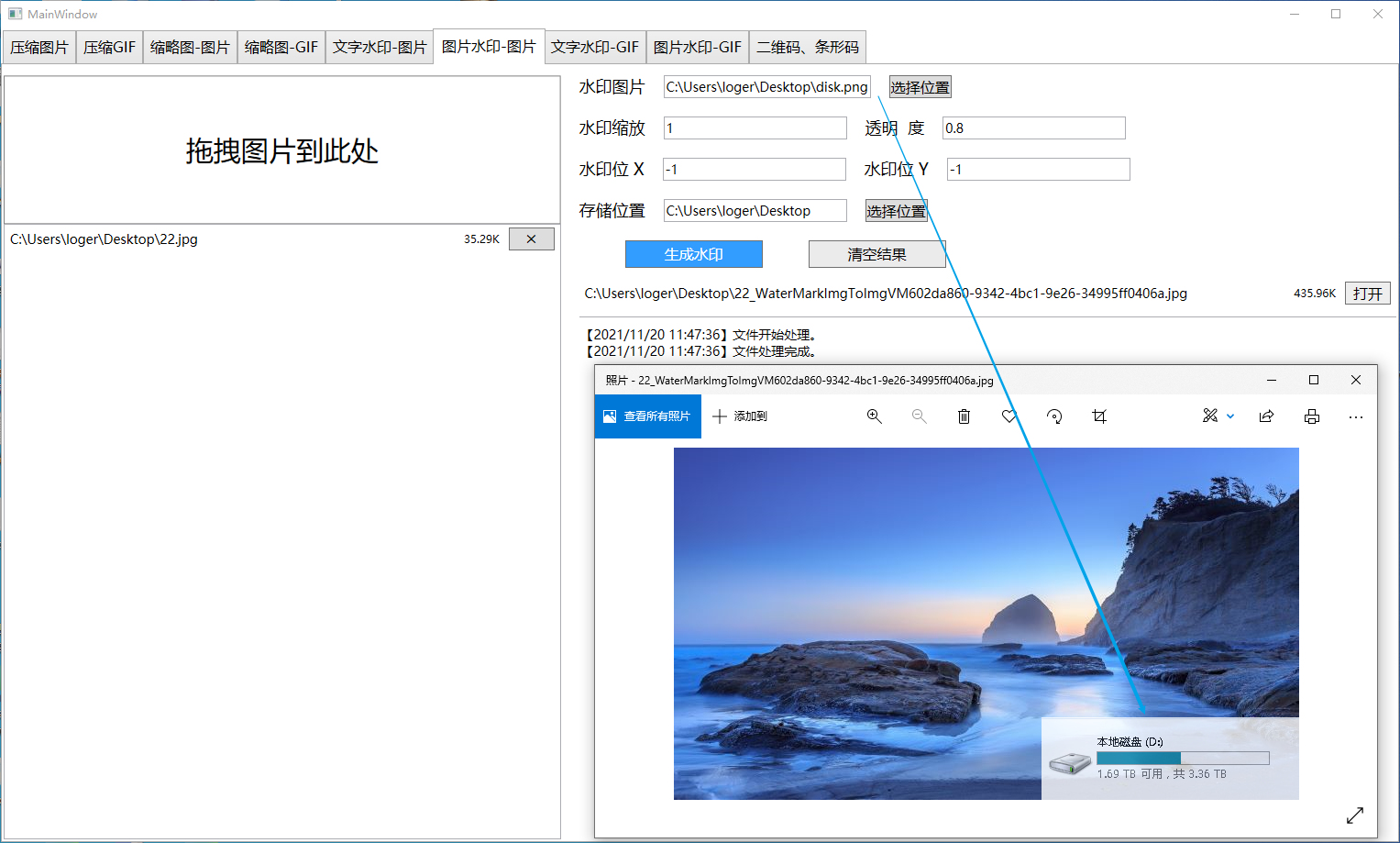
Task: Open the 缩略图-GIF tab
Action: point(281,47)
